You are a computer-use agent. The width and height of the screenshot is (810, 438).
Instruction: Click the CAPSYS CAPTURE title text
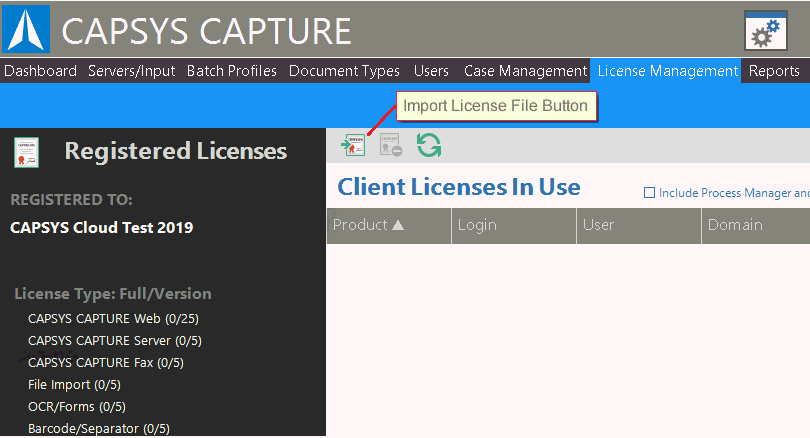[206, 31]
